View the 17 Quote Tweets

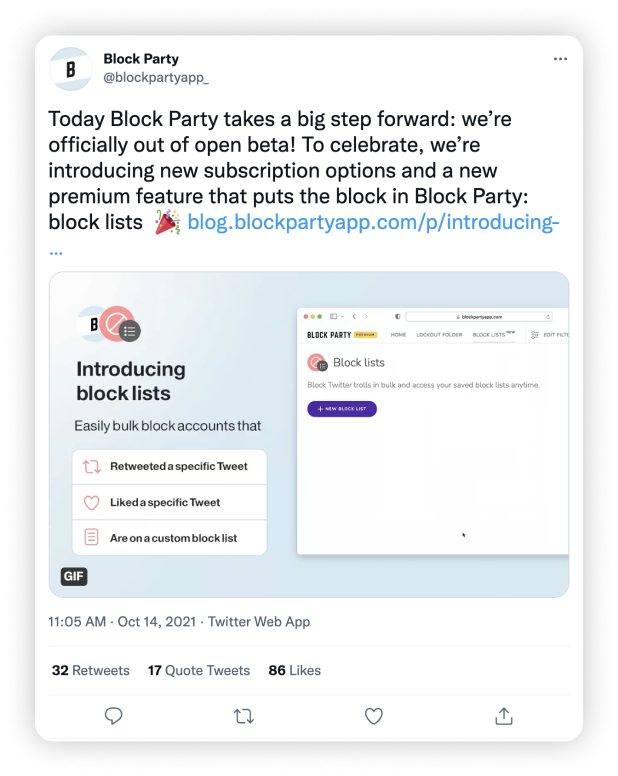pos(198,670)
